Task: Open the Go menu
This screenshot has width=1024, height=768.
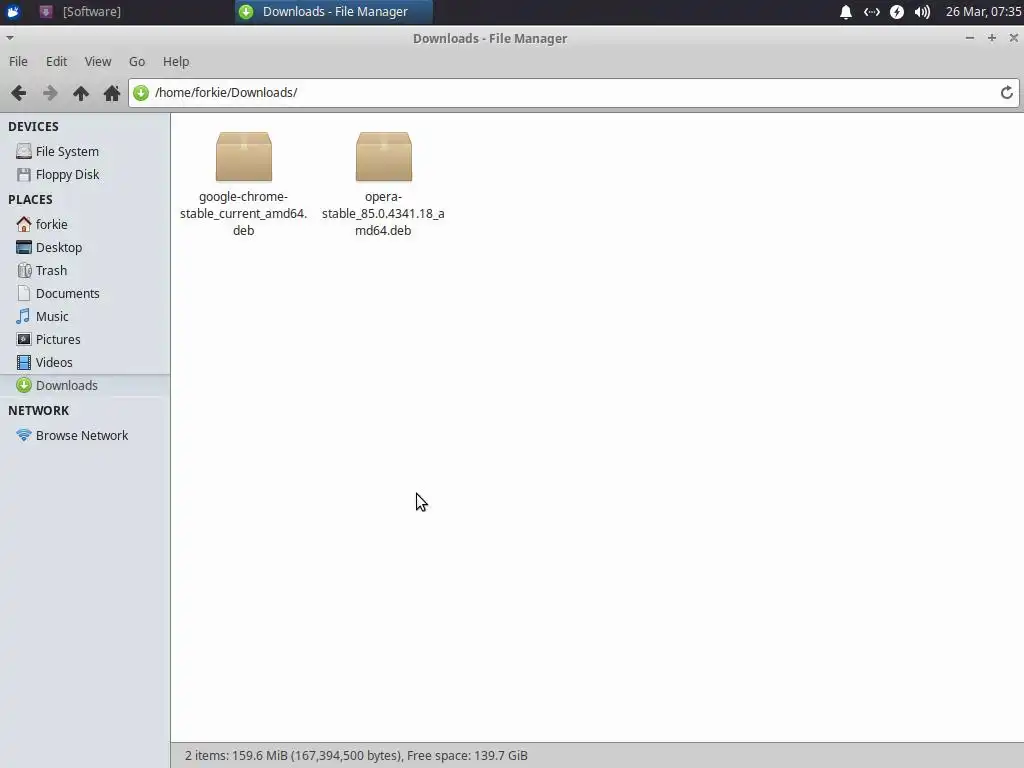Action: pos(136,61)
